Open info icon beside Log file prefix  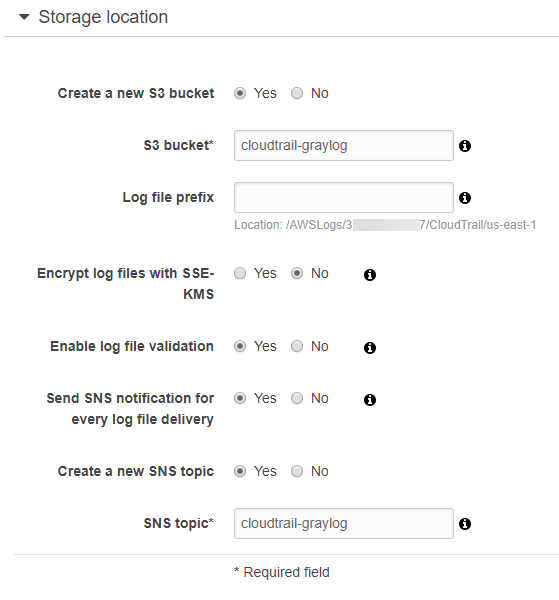465,198
